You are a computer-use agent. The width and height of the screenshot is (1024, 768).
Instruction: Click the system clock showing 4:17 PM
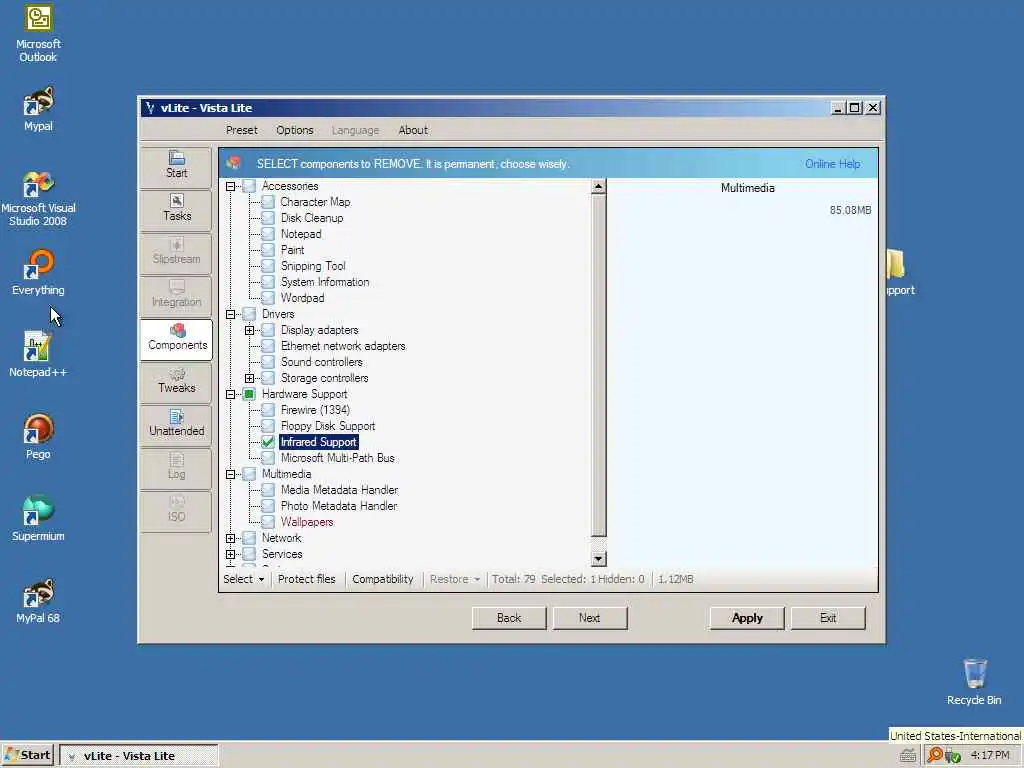[990, 755]
